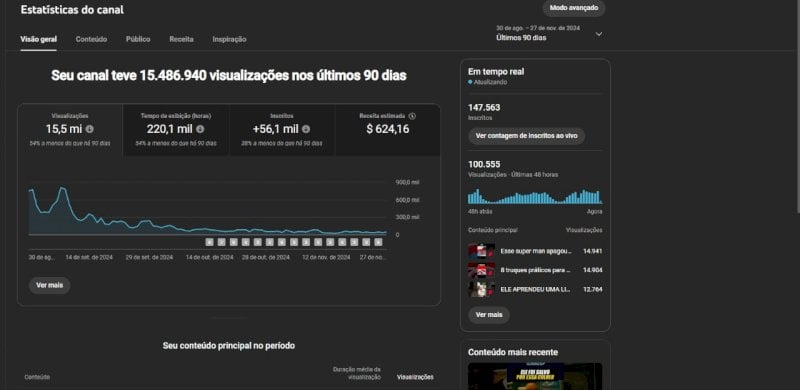This screenshot has width=800, height=390.
Task: Click the page vertical scrollbar
Action: click(x=797, y=106)
